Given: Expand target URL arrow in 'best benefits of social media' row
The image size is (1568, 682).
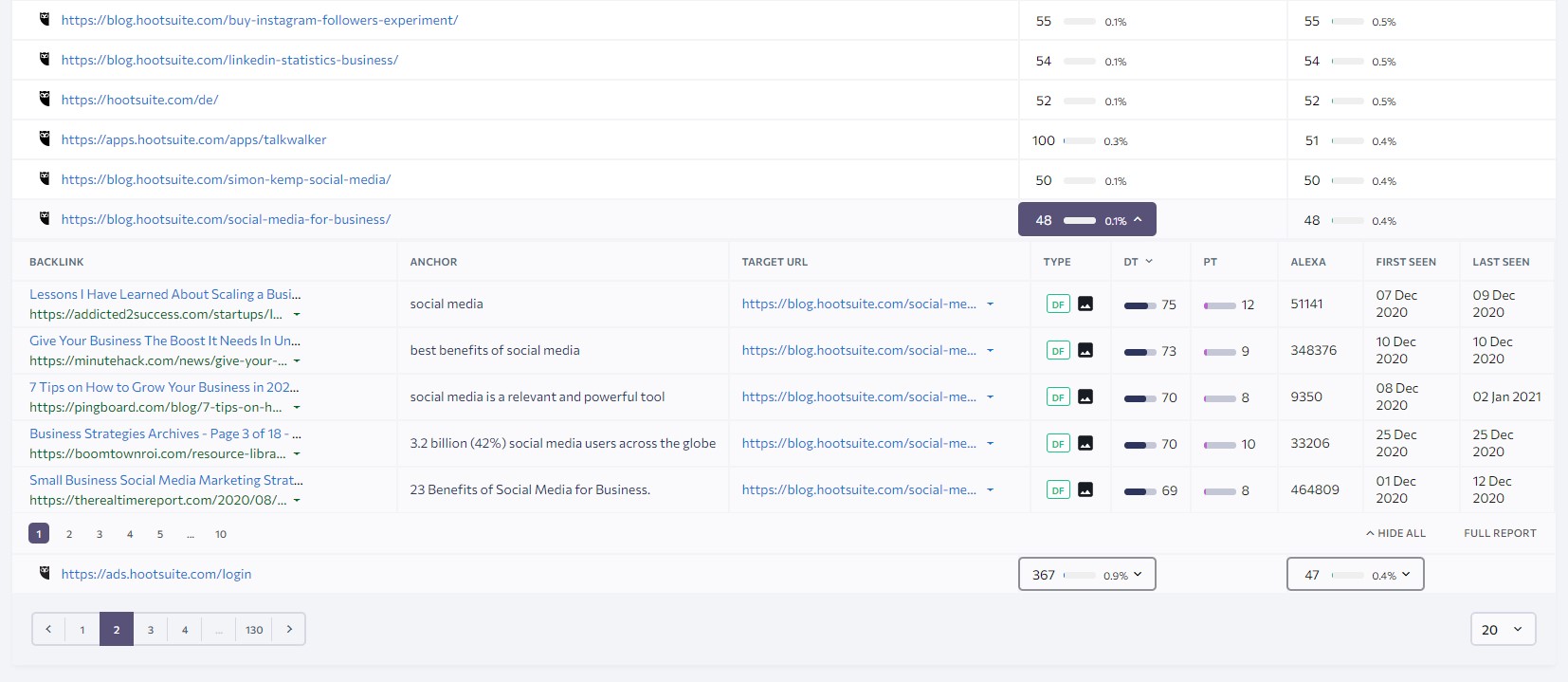Looking at the screenshot, I should 990,350.
